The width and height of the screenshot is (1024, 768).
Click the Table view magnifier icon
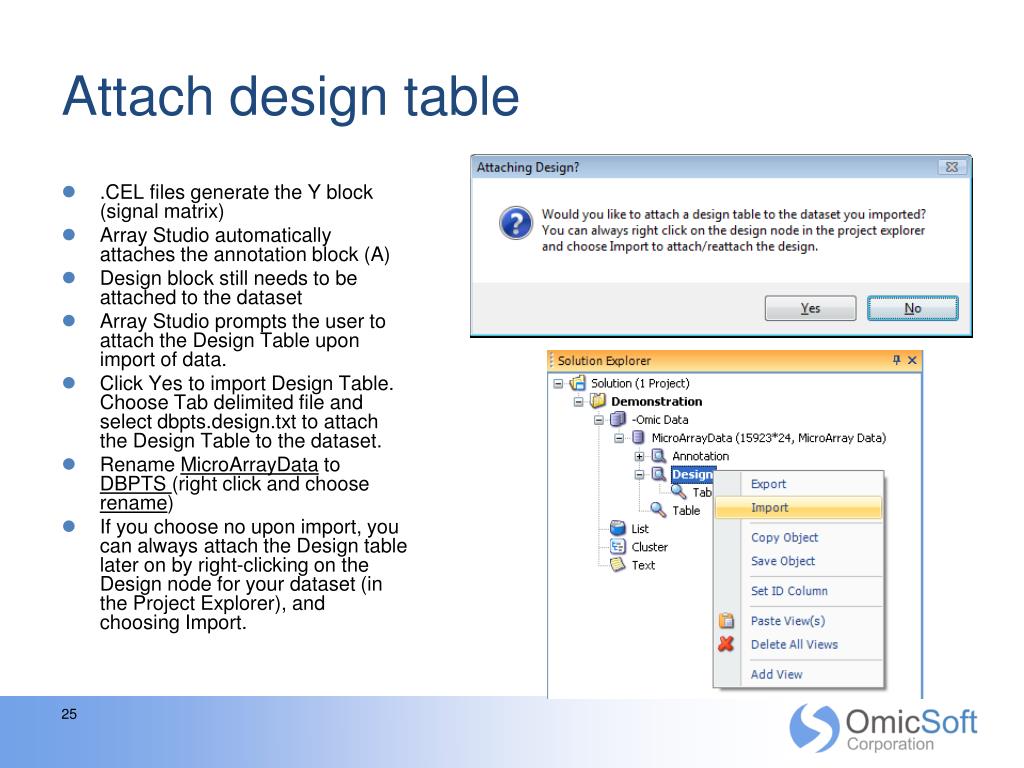click(658, 510)
